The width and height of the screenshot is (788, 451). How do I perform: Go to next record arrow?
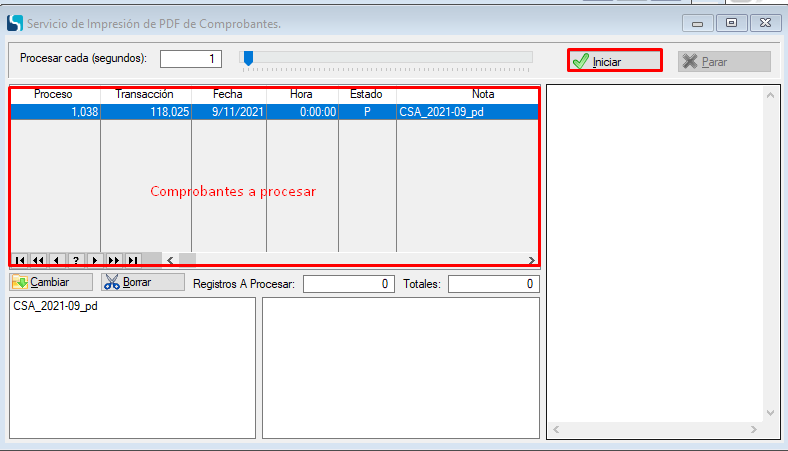pyautogui.click(x=95, y=260)
